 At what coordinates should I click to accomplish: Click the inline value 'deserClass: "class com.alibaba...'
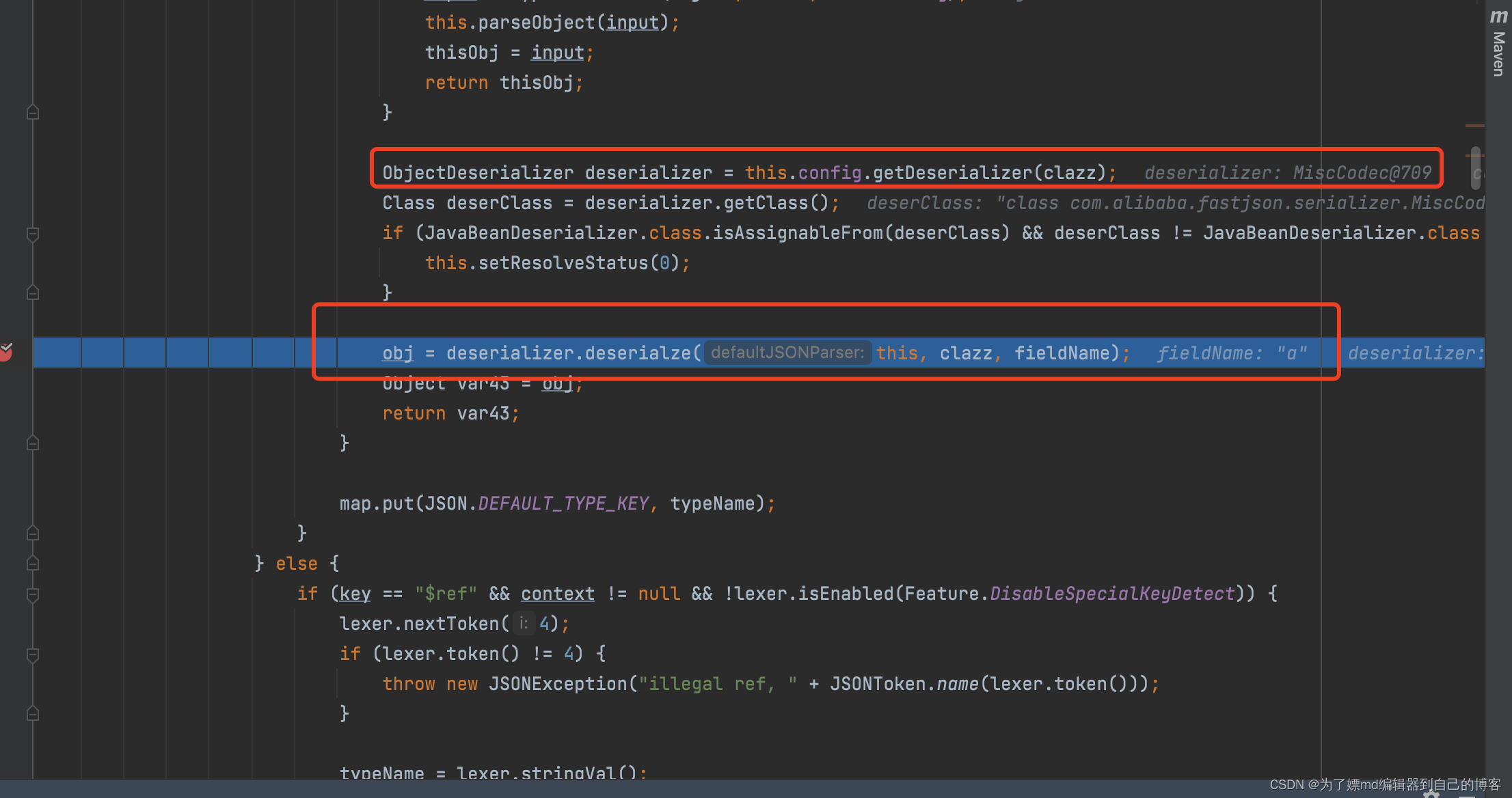1176,203
